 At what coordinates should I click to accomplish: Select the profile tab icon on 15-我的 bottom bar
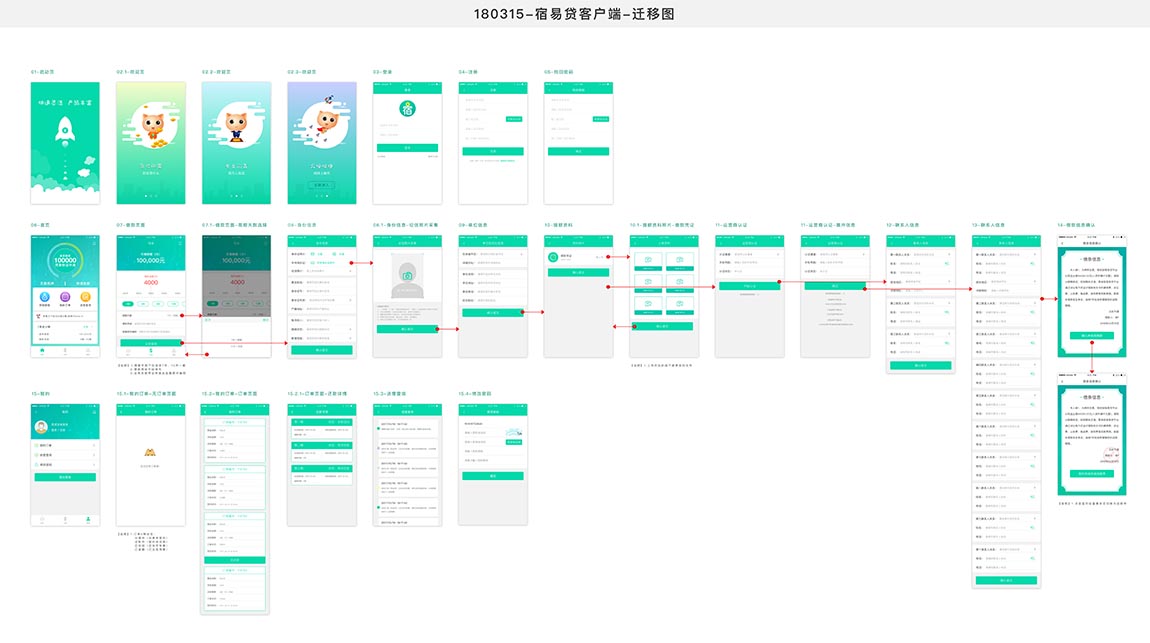click(x=86, y=519)
